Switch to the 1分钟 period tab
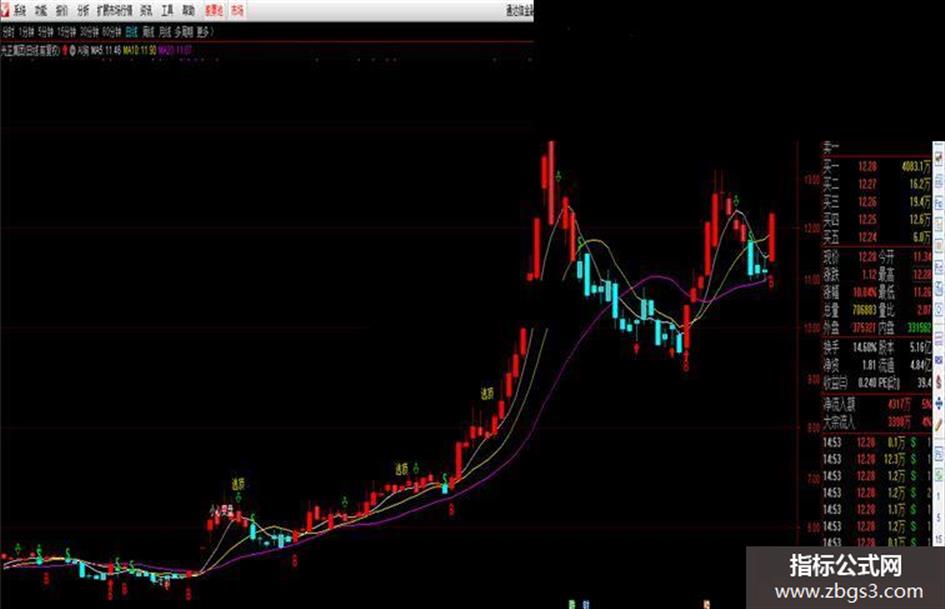945x609 pixels. click(x=27, y=31)
